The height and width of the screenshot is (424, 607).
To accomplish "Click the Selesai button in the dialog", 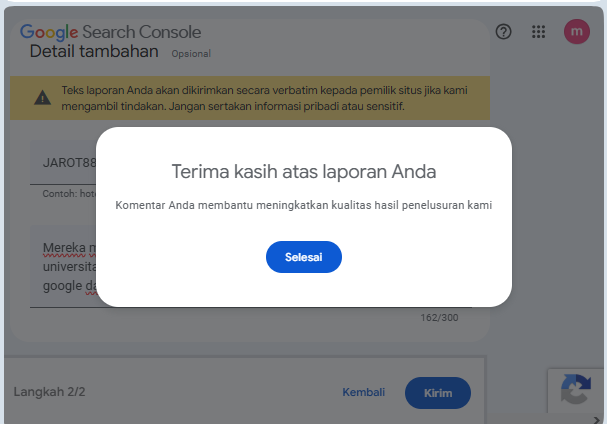I will [x=303, y=257].
